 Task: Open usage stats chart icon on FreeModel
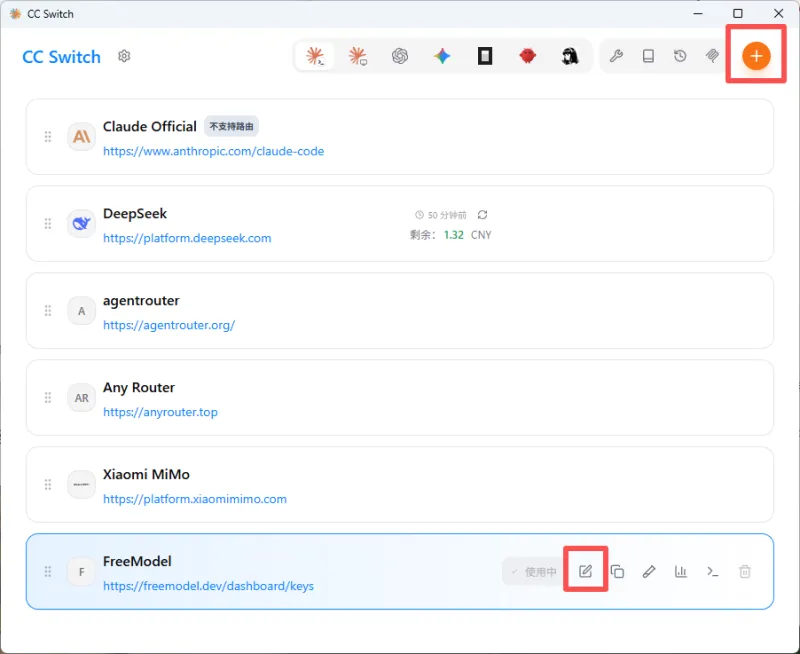[681, 571]
